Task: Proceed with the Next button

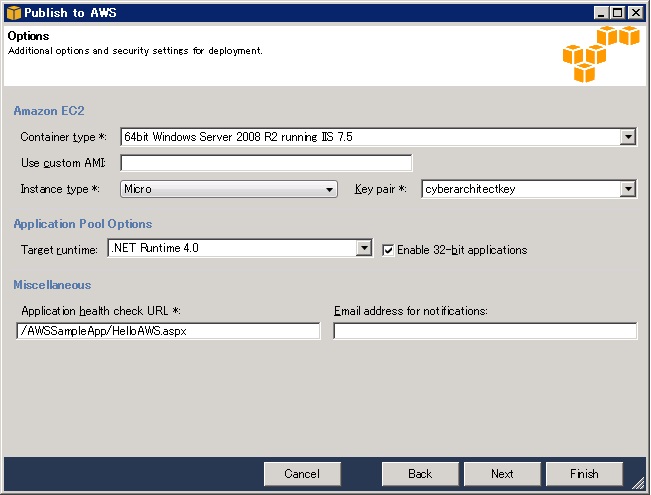Action: click(x=502, y=474)
